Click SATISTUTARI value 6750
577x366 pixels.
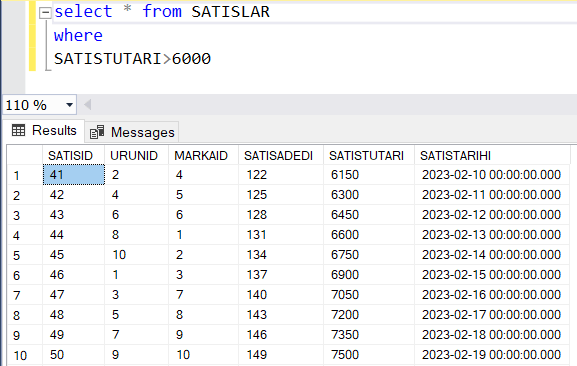pyautogui.click(x=369, y=255)
